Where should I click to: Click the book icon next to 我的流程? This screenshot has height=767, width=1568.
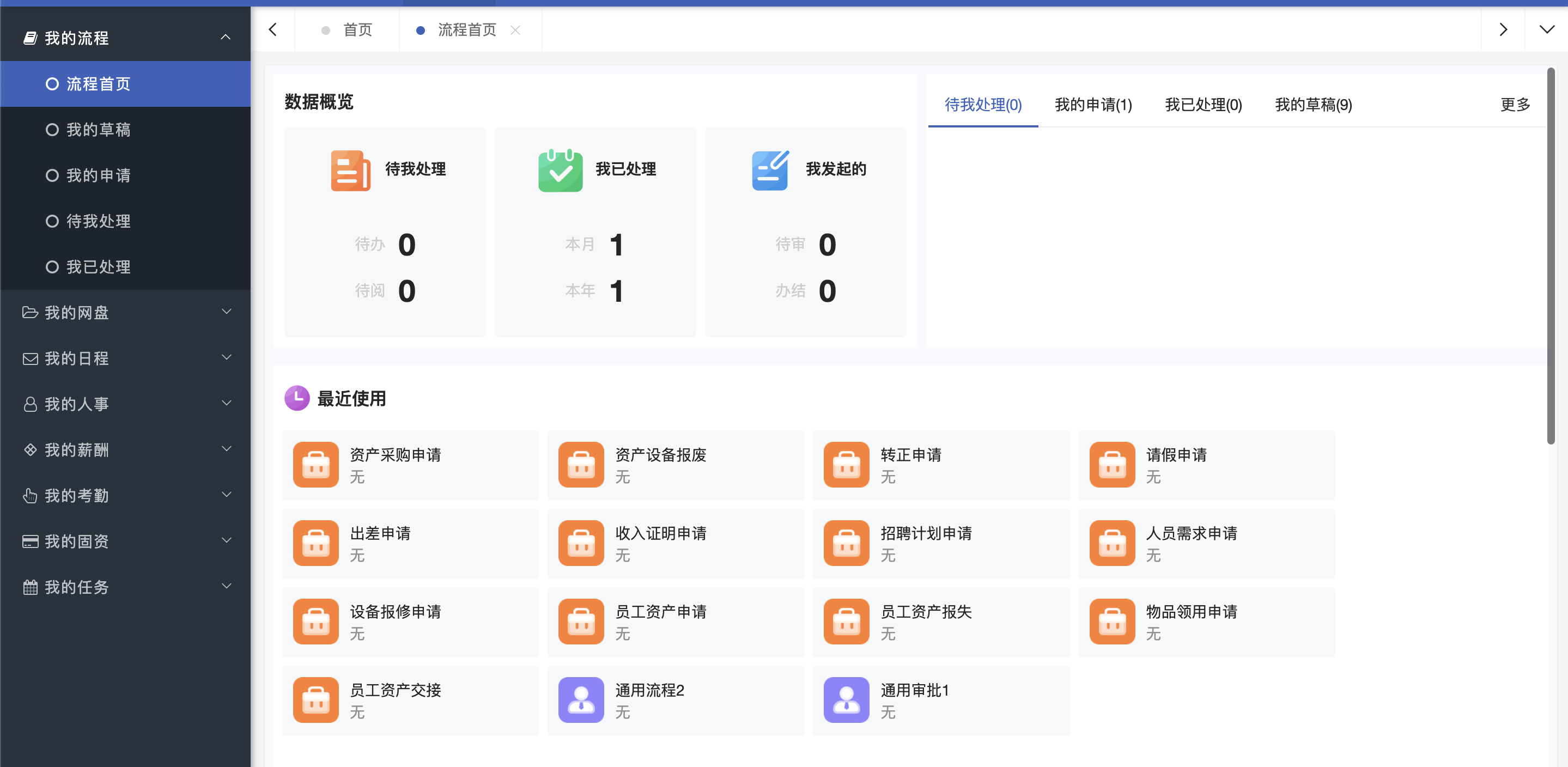pyautogui.click(x=30, y=38)
